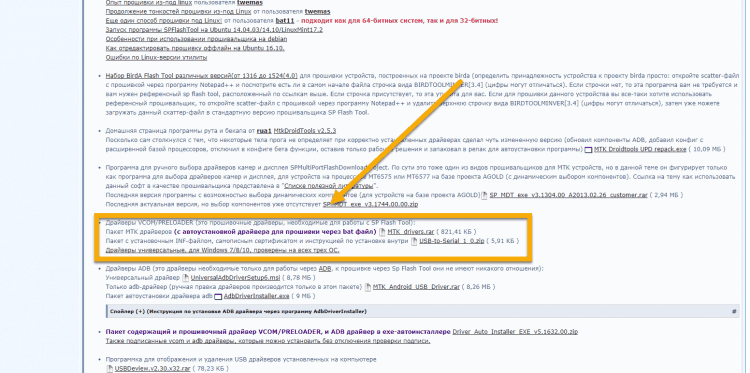
Task: Download USB-to-Serial_1_0.zip package
Action: coord(451,241)
